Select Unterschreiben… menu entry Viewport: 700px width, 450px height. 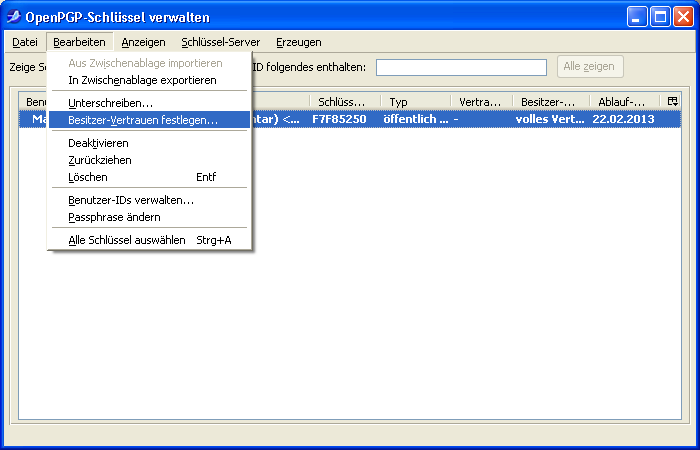(x=149, y=103)
